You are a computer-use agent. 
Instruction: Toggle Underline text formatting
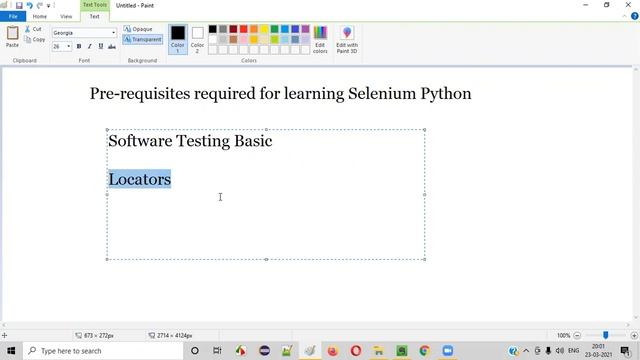pos(101,47)
